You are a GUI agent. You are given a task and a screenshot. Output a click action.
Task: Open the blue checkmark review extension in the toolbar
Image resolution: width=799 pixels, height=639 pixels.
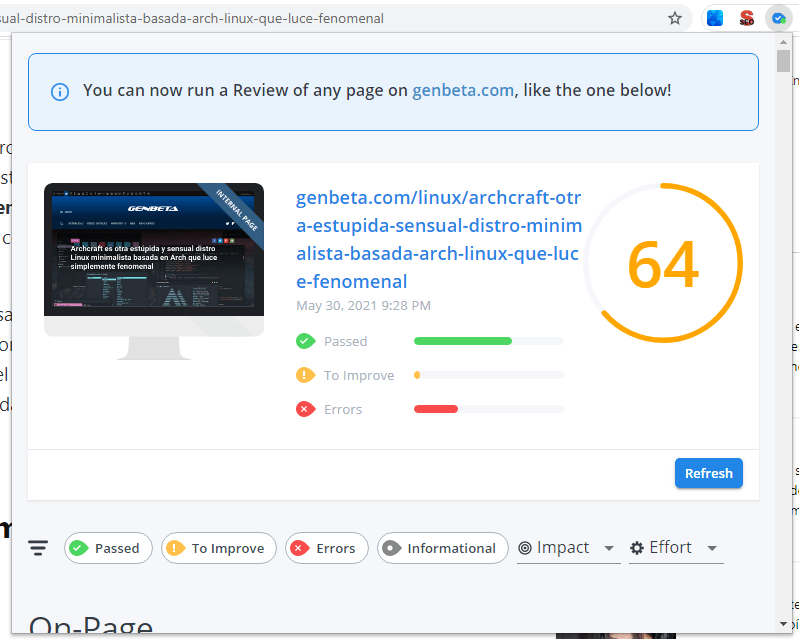[778, 18]
